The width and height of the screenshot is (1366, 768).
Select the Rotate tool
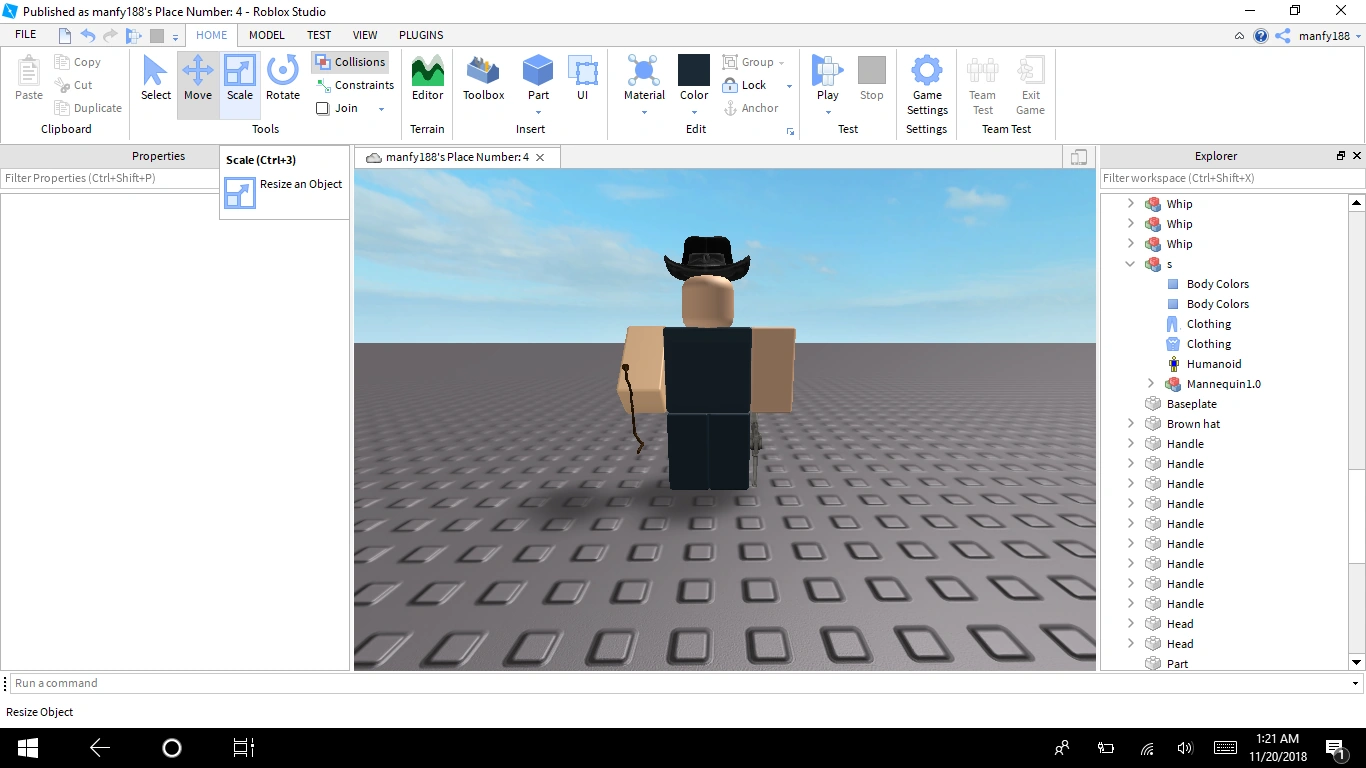(x=283, y=80)
